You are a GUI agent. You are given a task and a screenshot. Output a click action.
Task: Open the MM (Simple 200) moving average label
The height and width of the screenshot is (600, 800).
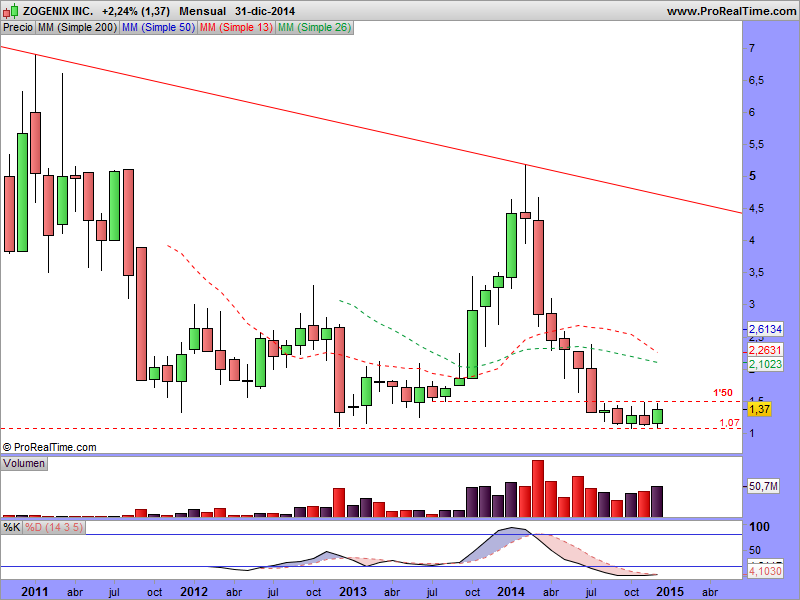point(77,28)
